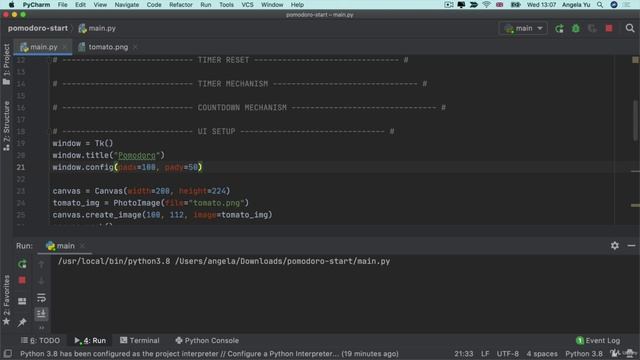Click the main.py path in Run console
The height and width of the screenshot is (360, 640).
282,261
